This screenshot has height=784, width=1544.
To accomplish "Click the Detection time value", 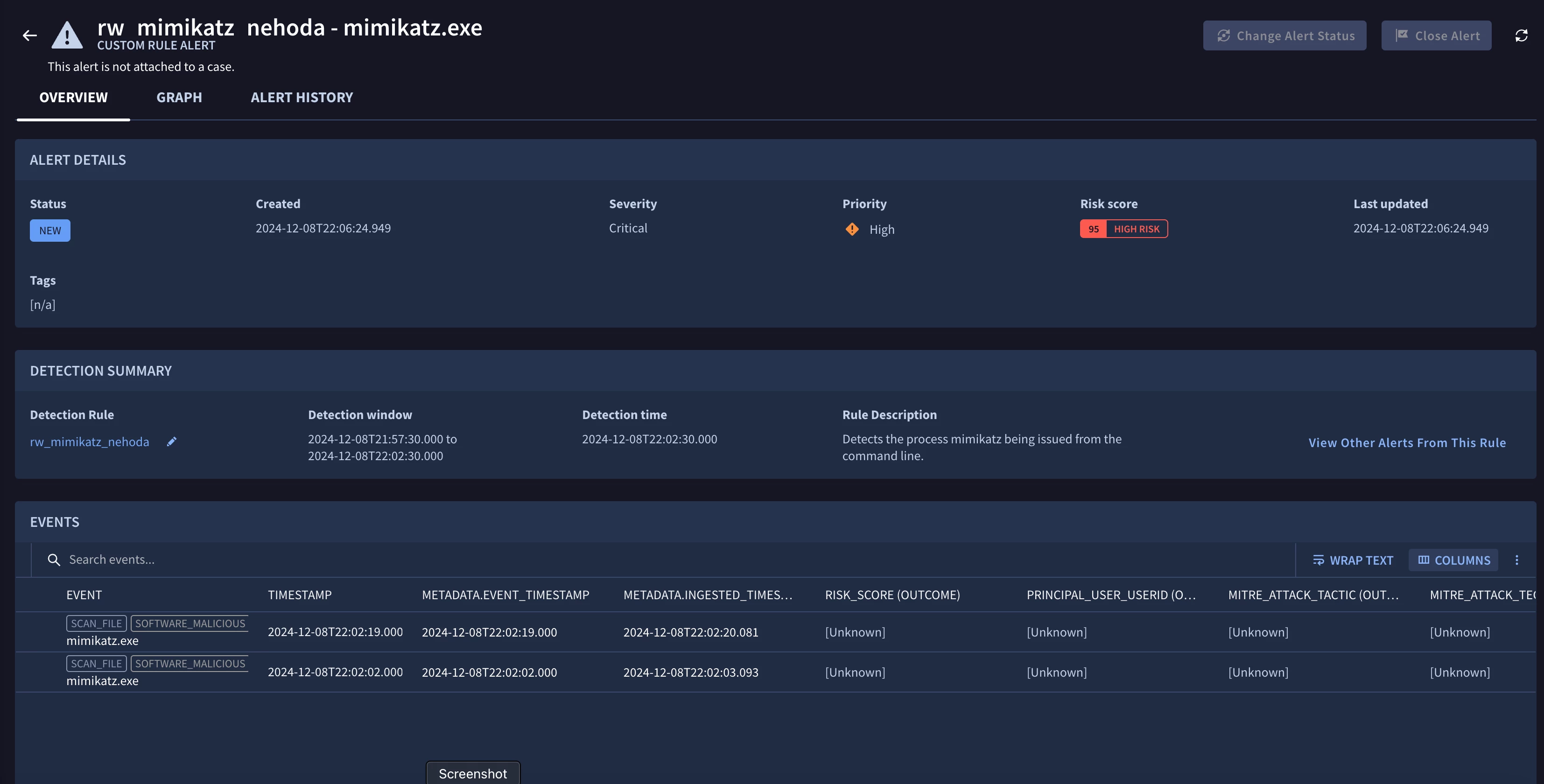I will pos(649,439).
